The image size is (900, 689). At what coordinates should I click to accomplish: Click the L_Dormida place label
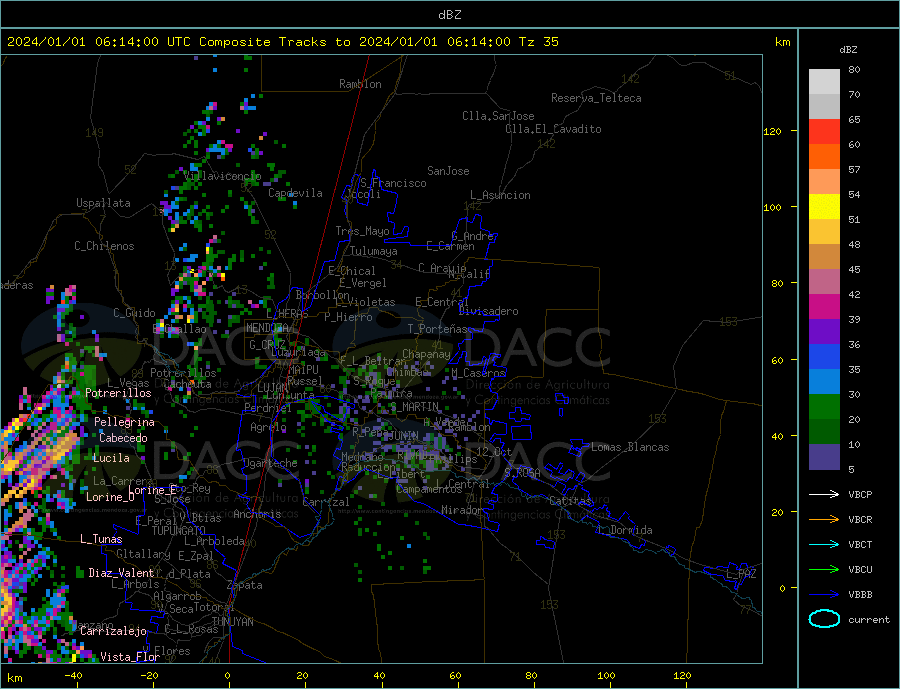coord(626,530)
